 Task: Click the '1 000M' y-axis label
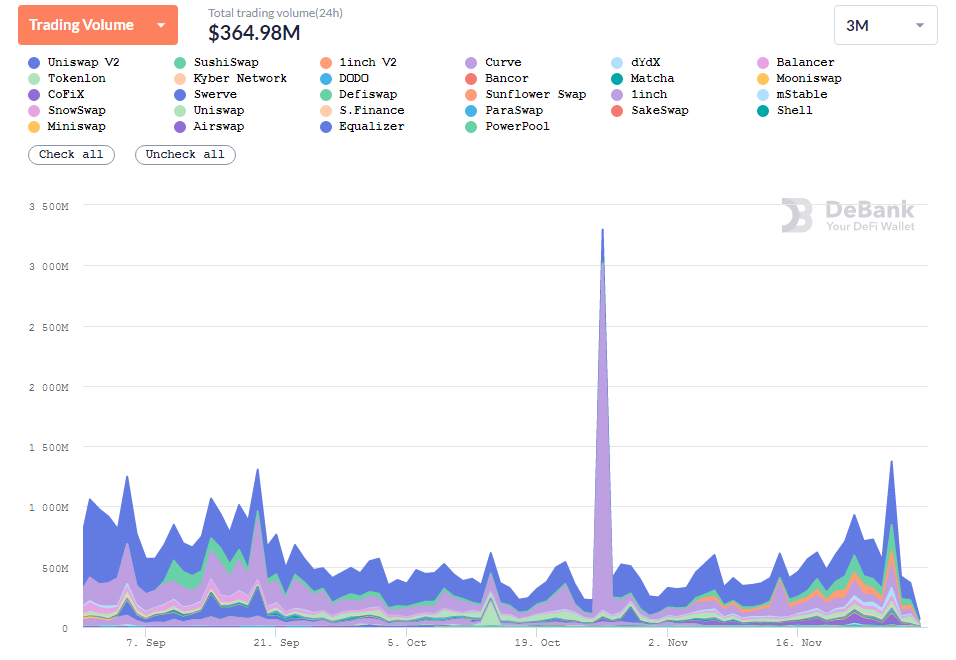(49, 507)
